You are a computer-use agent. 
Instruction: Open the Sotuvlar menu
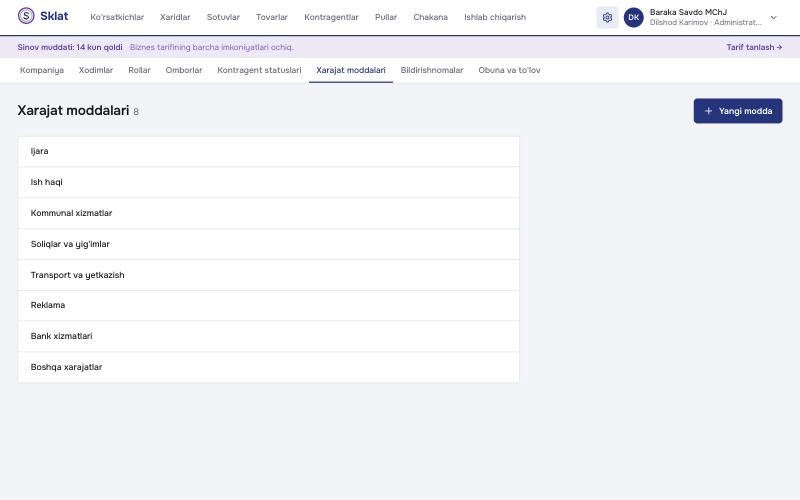(x=223, y=17)
